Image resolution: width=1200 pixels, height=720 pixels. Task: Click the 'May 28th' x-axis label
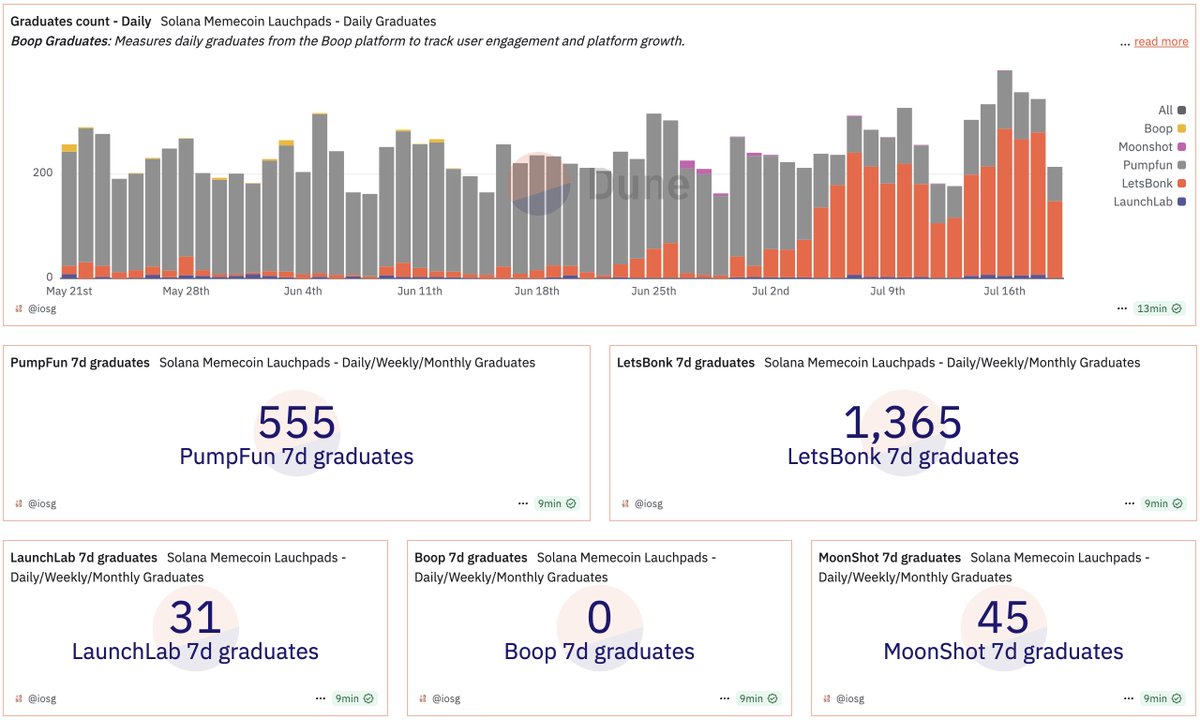(186, 291)
